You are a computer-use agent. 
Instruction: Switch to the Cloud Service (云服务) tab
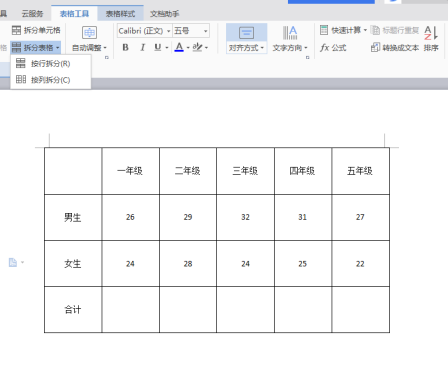[x=32, y=14]
